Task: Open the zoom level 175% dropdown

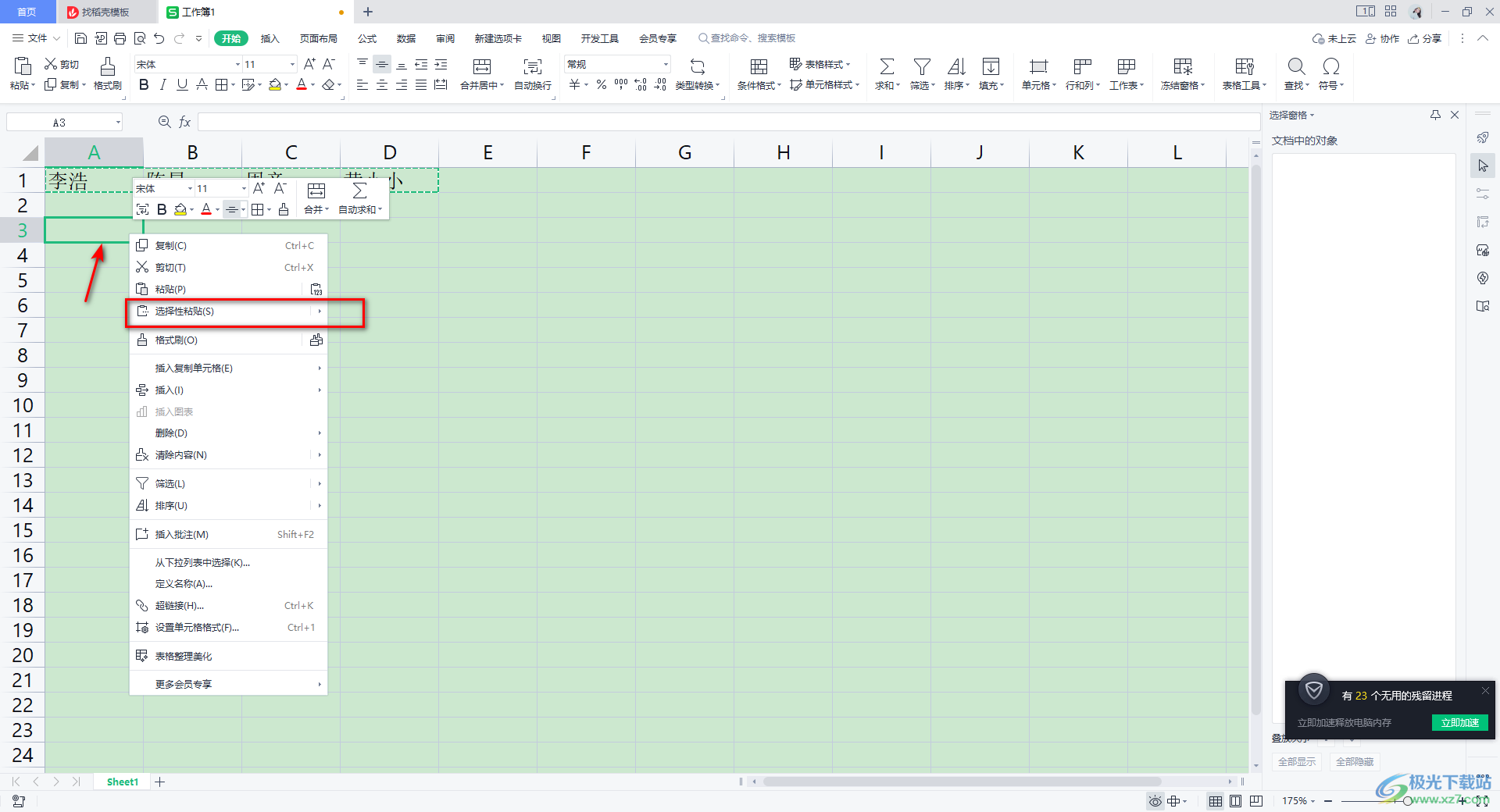Action: click(1312, 801)
